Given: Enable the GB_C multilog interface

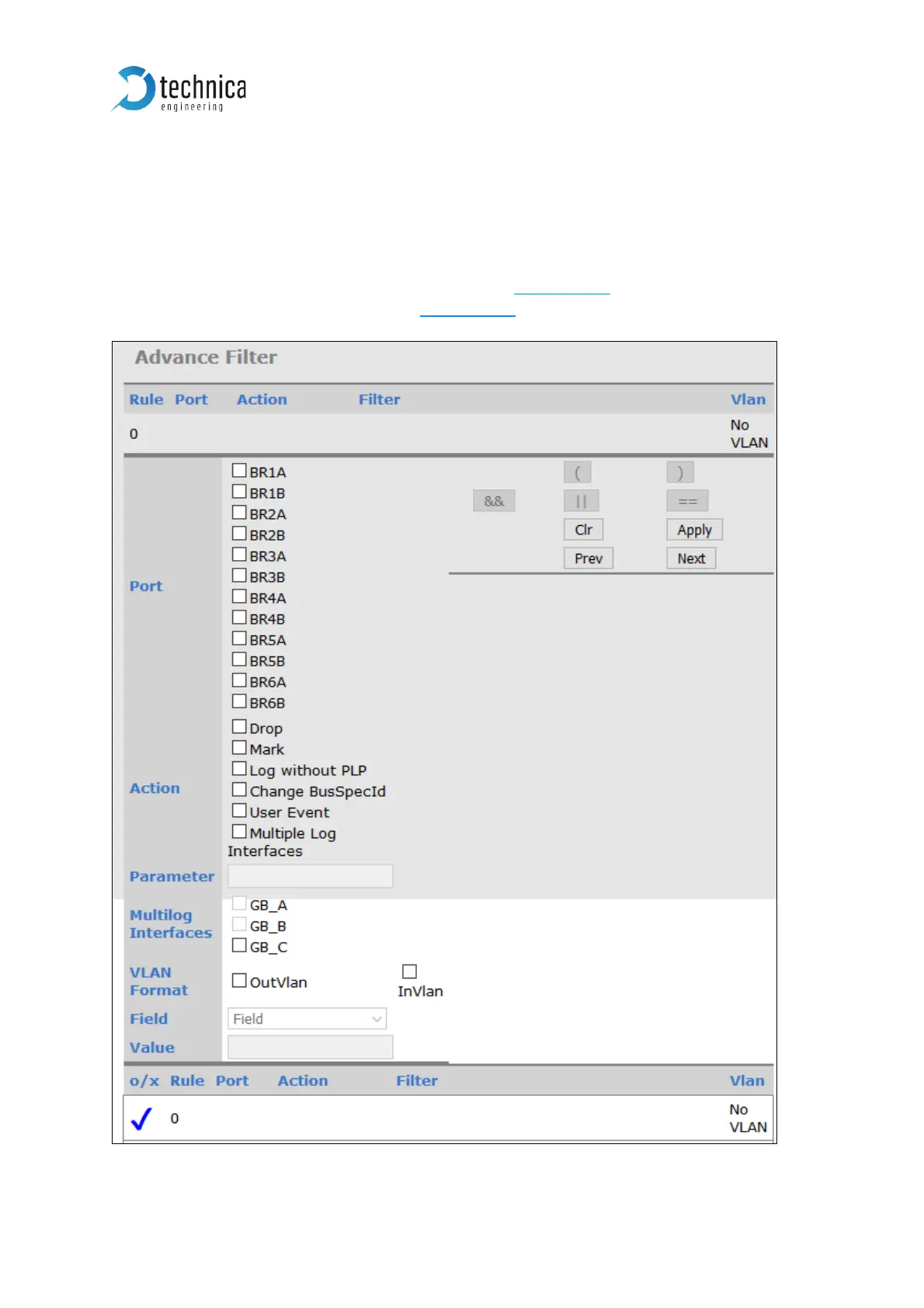Looking at the screenshot, I should (239, 946).
